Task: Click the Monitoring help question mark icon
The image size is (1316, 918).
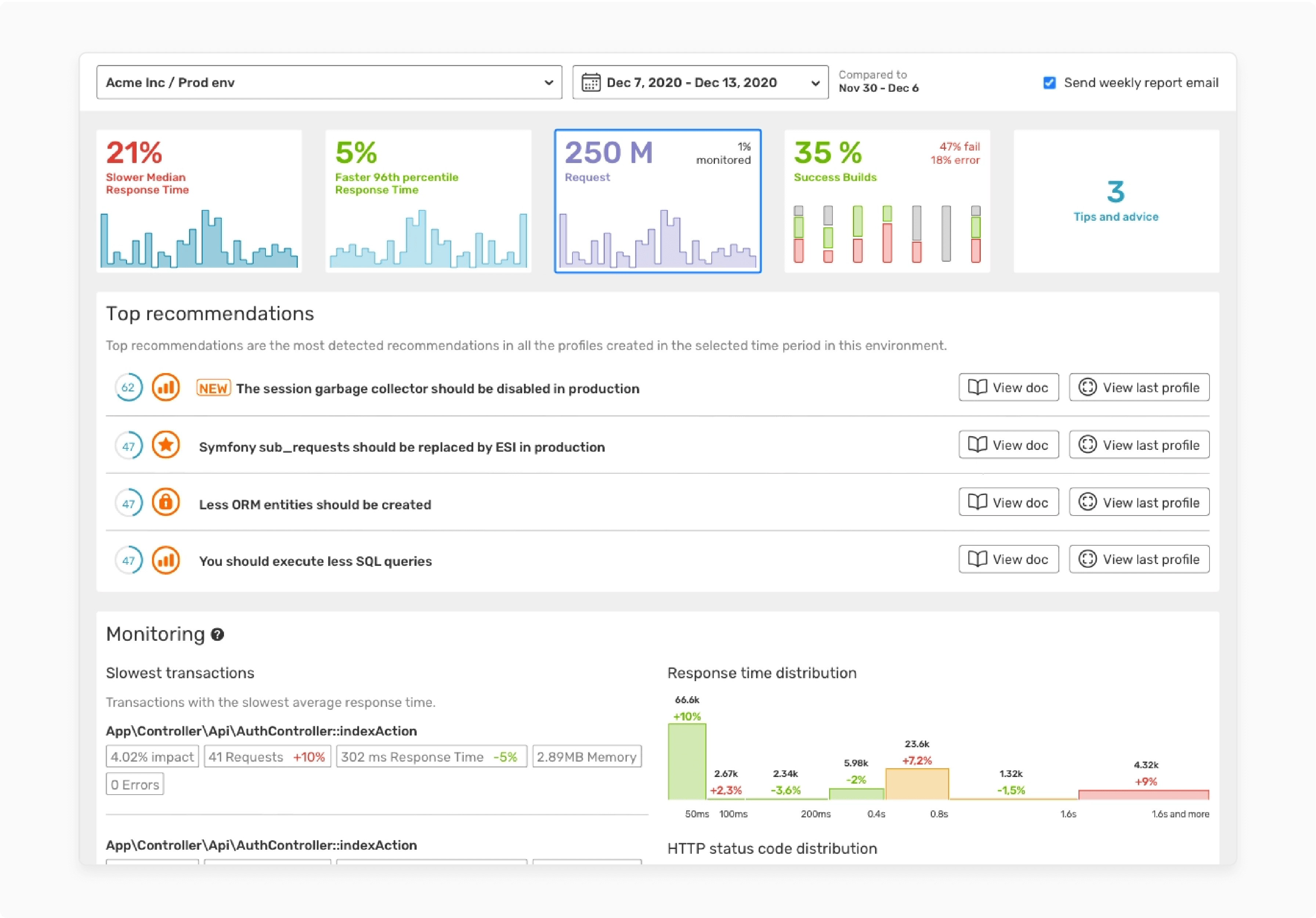Action: pos(217,635)
